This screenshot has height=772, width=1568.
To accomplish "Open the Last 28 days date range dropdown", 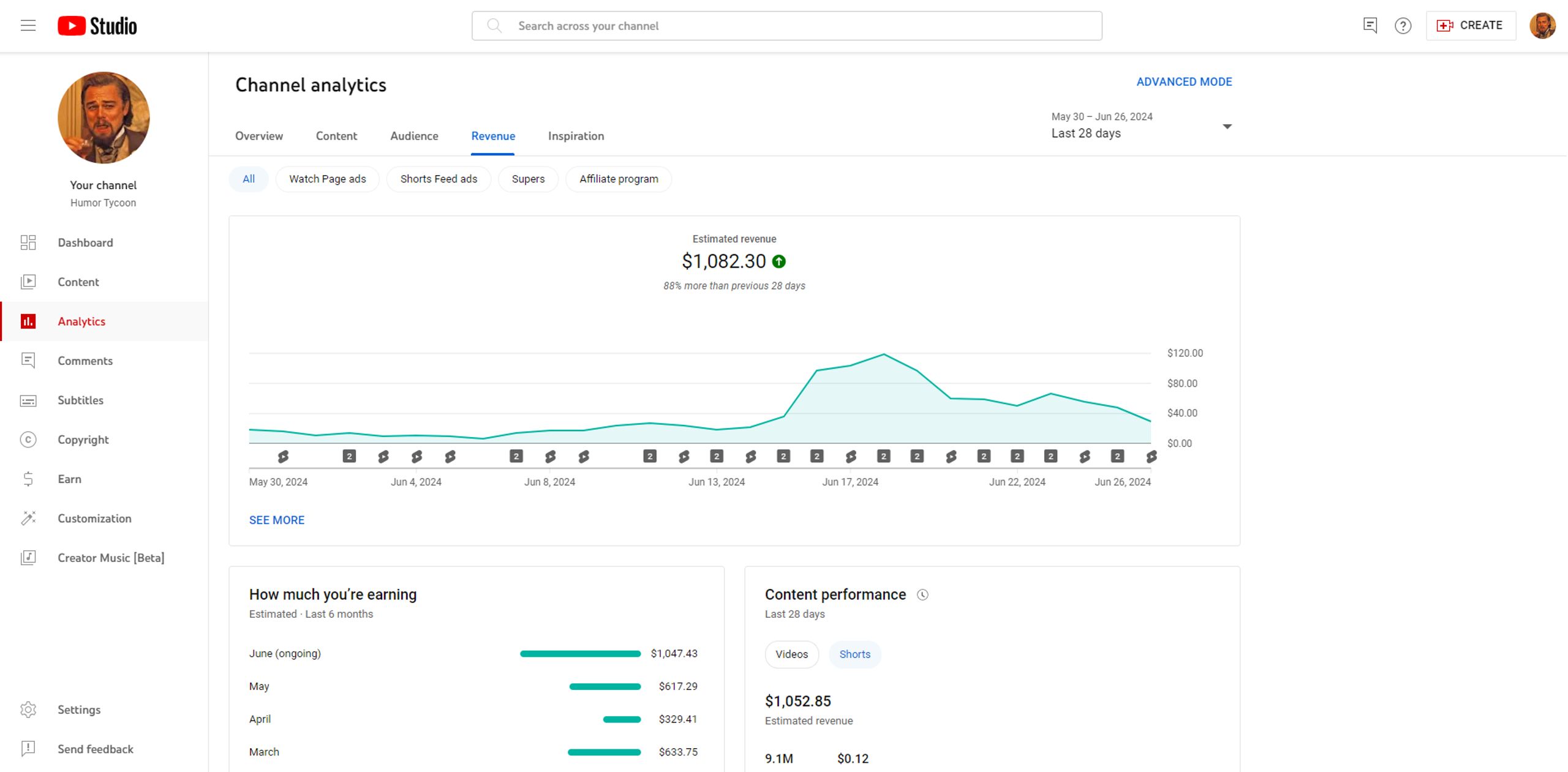I will pos(1142,126).
